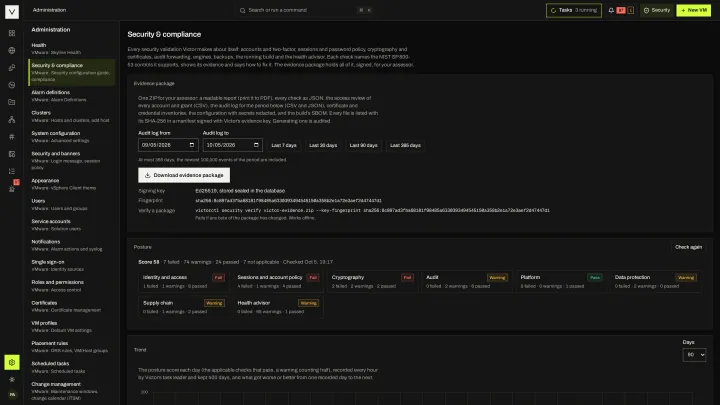Image resolution: width=720 pixels, height=405 pixels.
Task: Open the hash tag icon in the rail
Action: [x=12, y=136]
